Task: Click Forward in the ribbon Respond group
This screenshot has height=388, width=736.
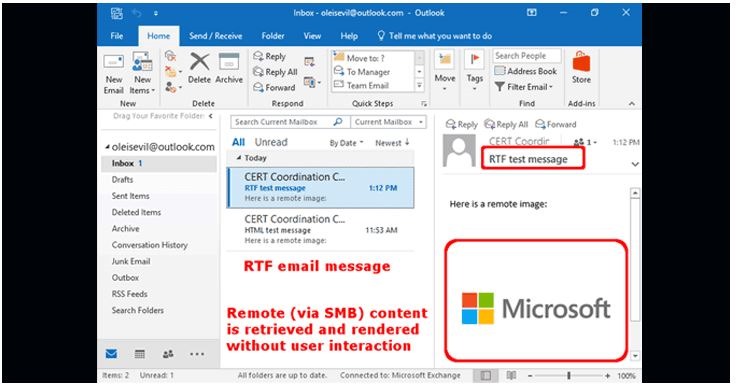Action: click(x=274, y=87)
